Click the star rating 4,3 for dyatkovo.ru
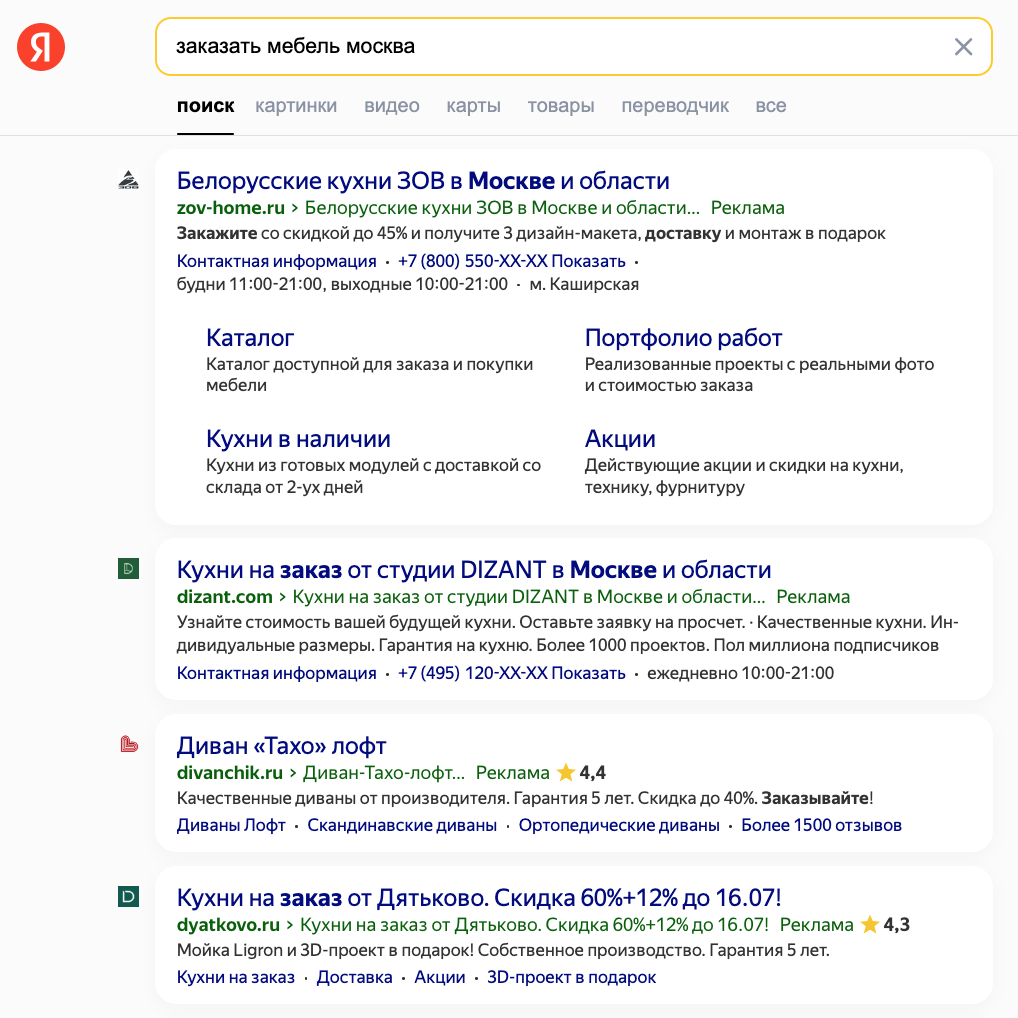 [x=885, y=925]
